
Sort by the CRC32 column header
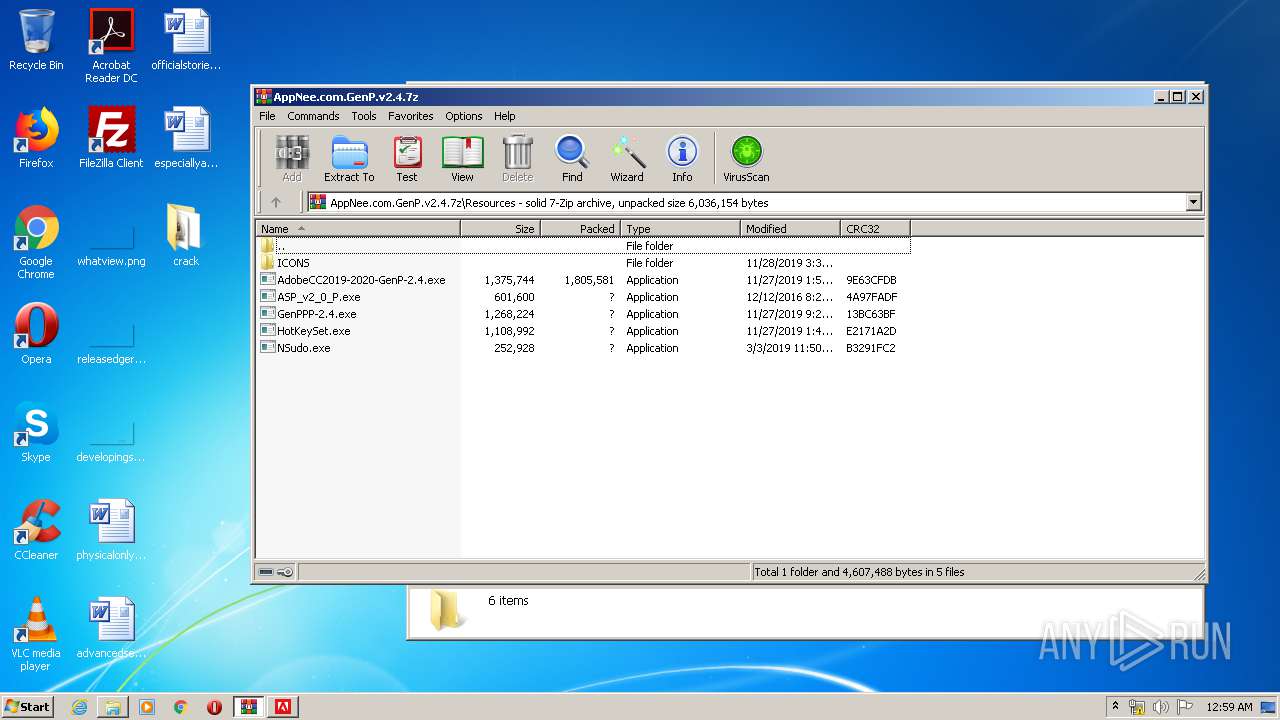point(875,229)
